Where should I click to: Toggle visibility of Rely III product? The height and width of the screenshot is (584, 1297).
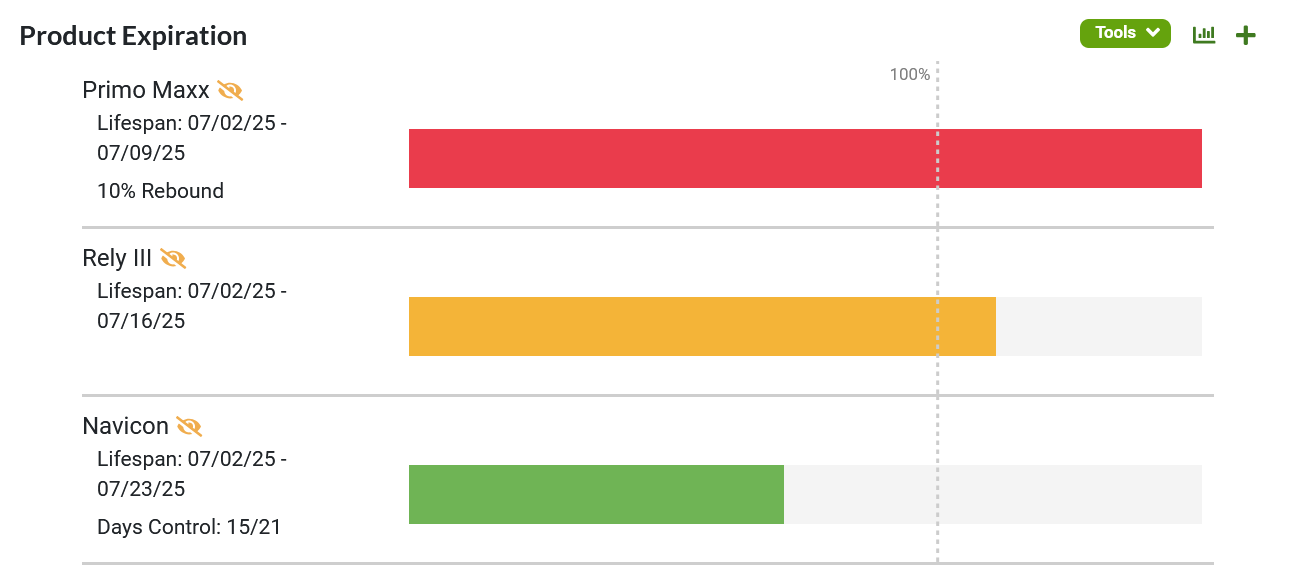(x=173, y=259)
